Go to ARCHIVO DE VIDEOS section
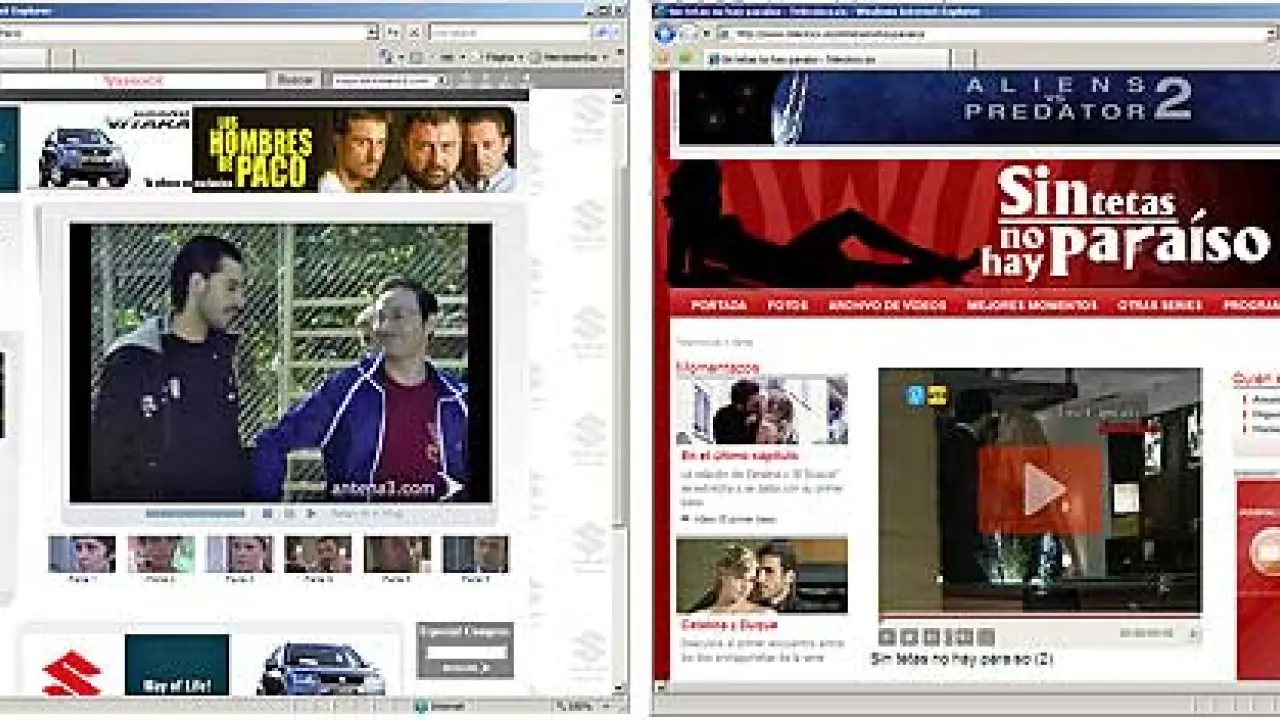Screen dimensions: 1280x720 click(x=886, y=305)
